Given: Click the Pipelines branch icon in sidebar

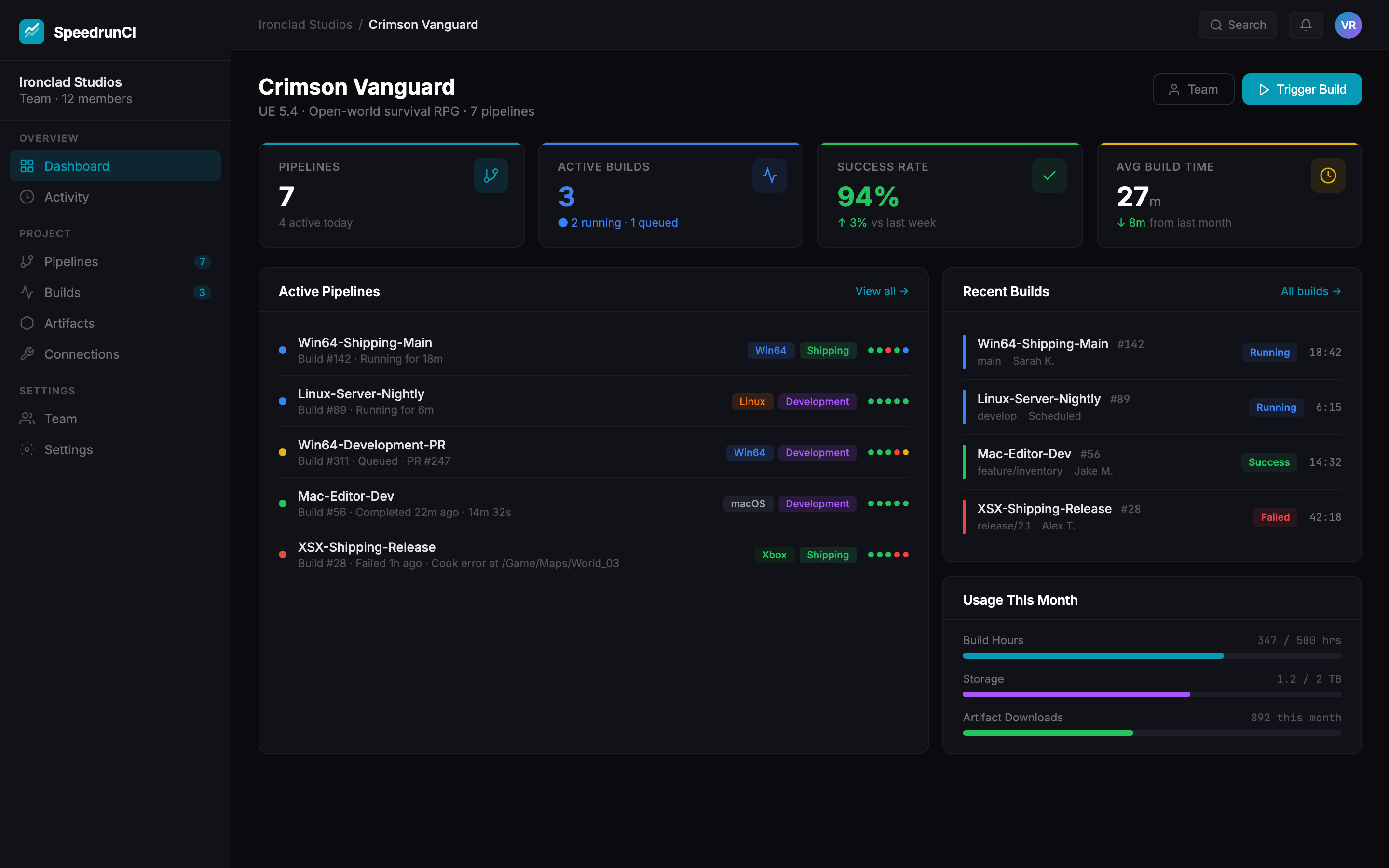Looking at the screenshot, I should coord(27,262).
